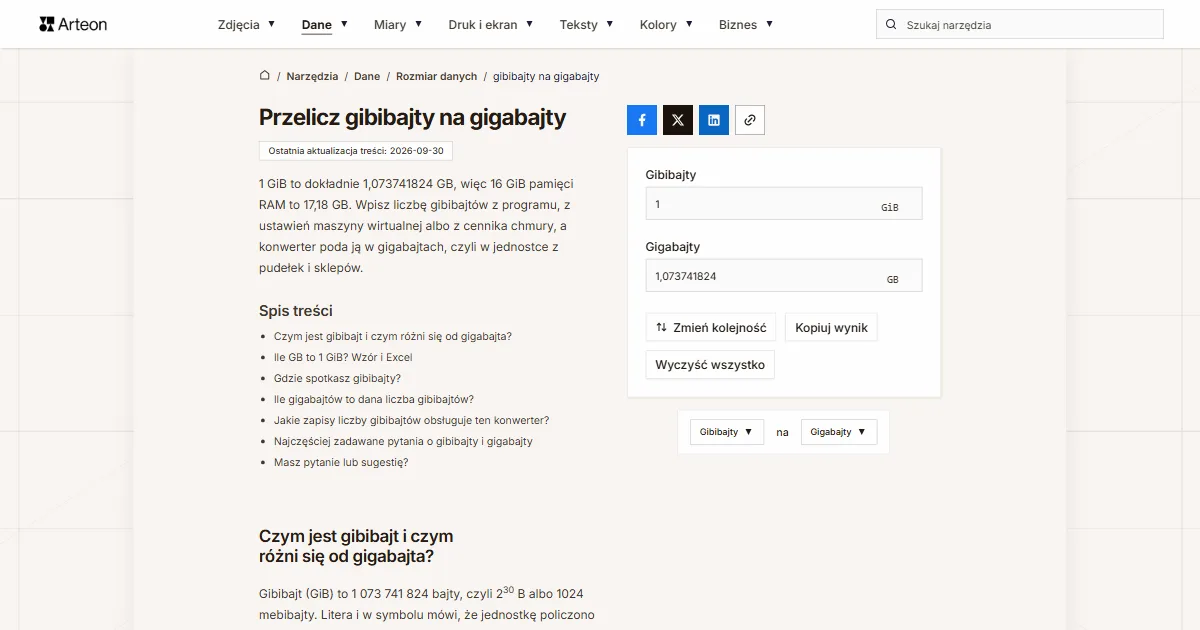Copy page link with chain icon
Image resolution: width=1200 pixels, height=630 pixels.
tap(750, 120)
